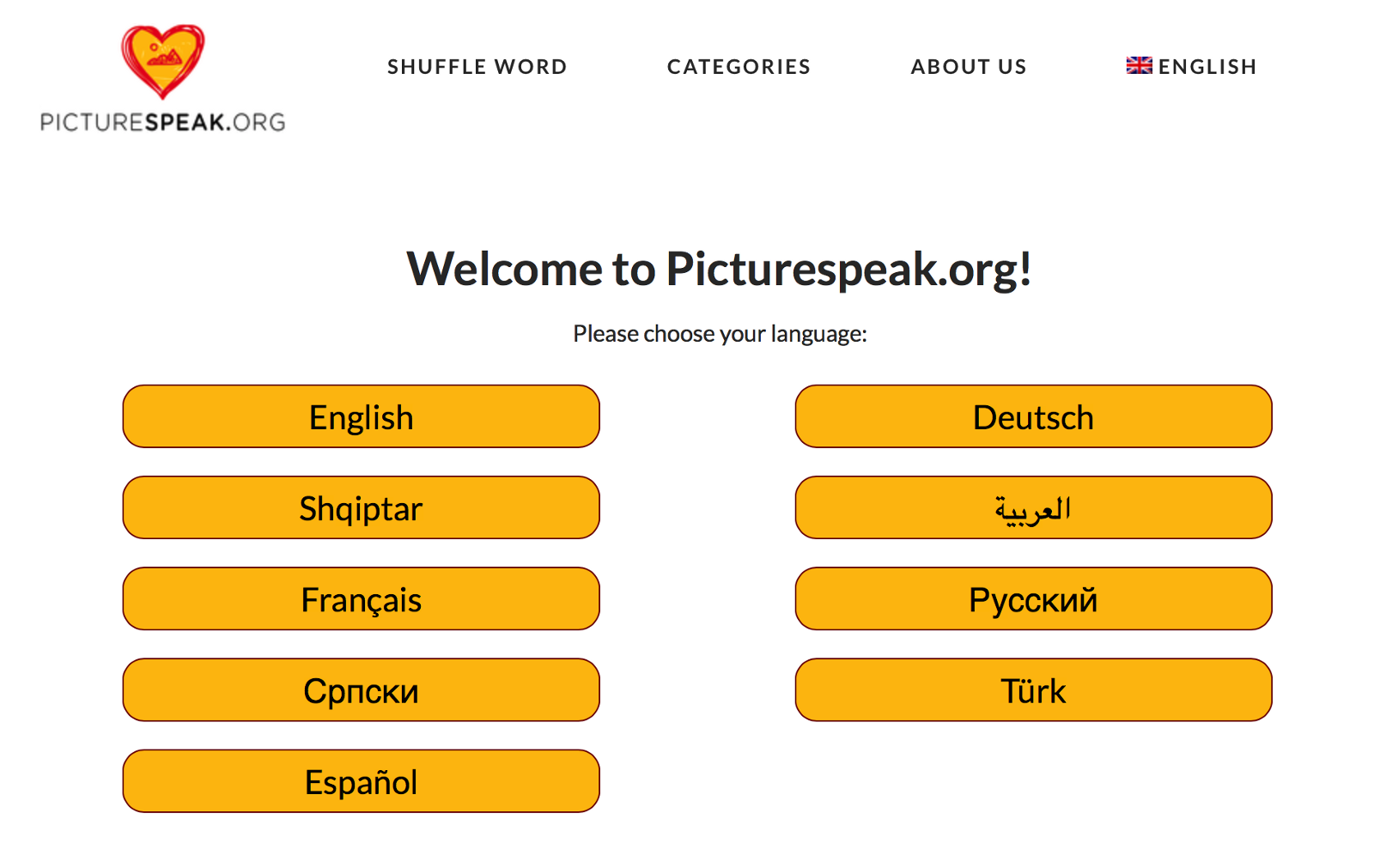The image size is (1374, 868).
Task: Open the Shuffle Word page
Action: click(477, 67)
